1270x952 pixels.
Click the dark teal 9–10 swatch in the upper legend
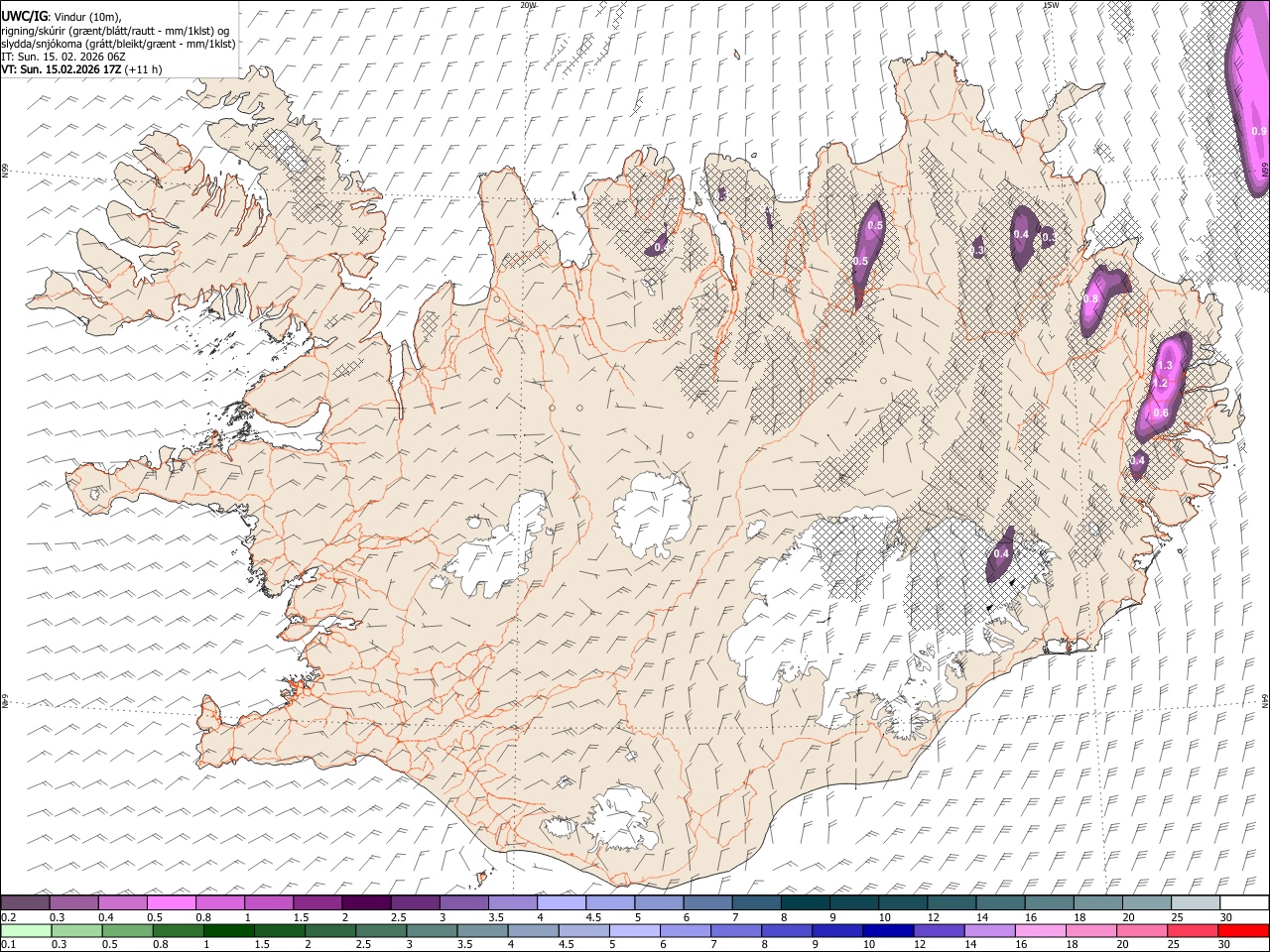(x=855, y=903)
